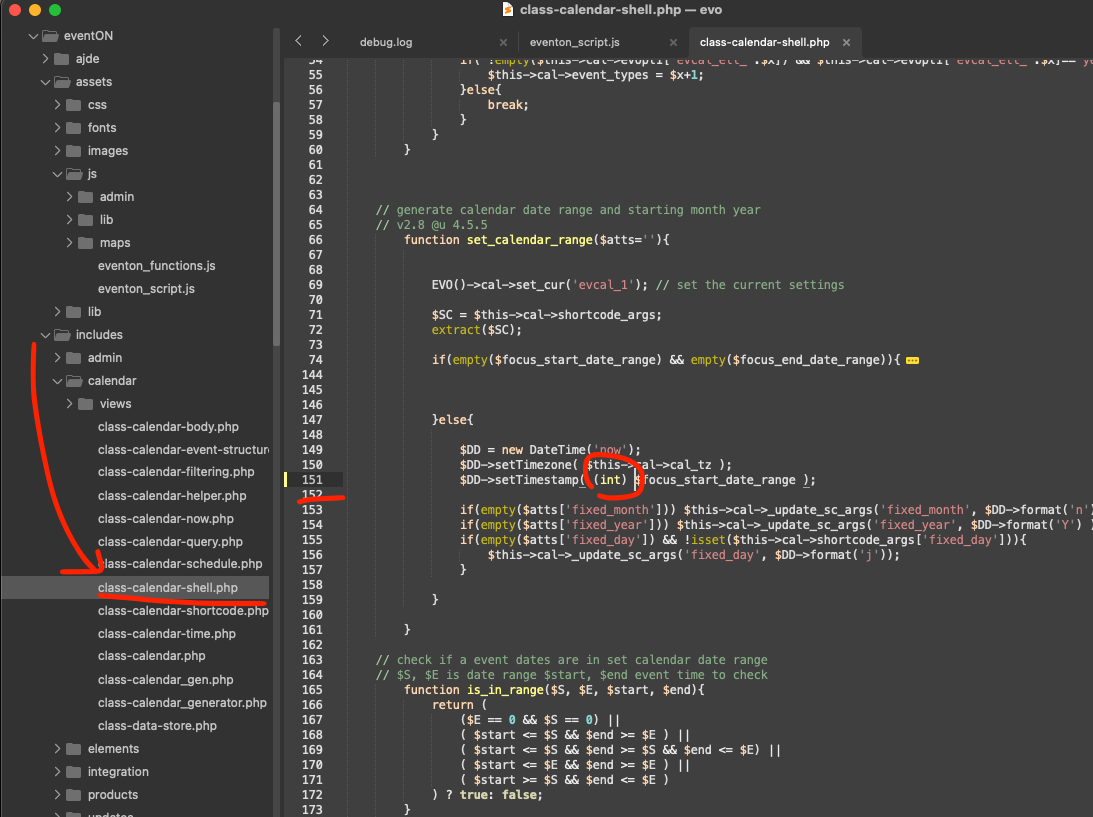
Task: Open class-calendar_gen.php file
Action: point(165,680)
